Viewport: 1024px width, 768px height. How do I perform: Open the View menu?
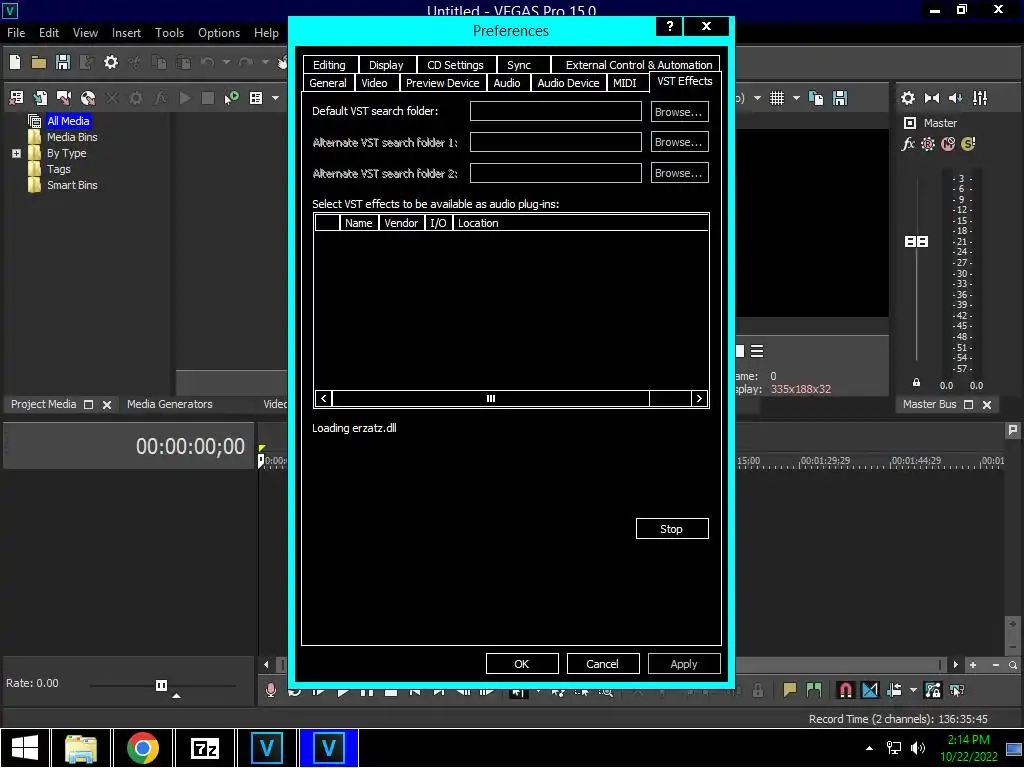click(x=86, y=33)
